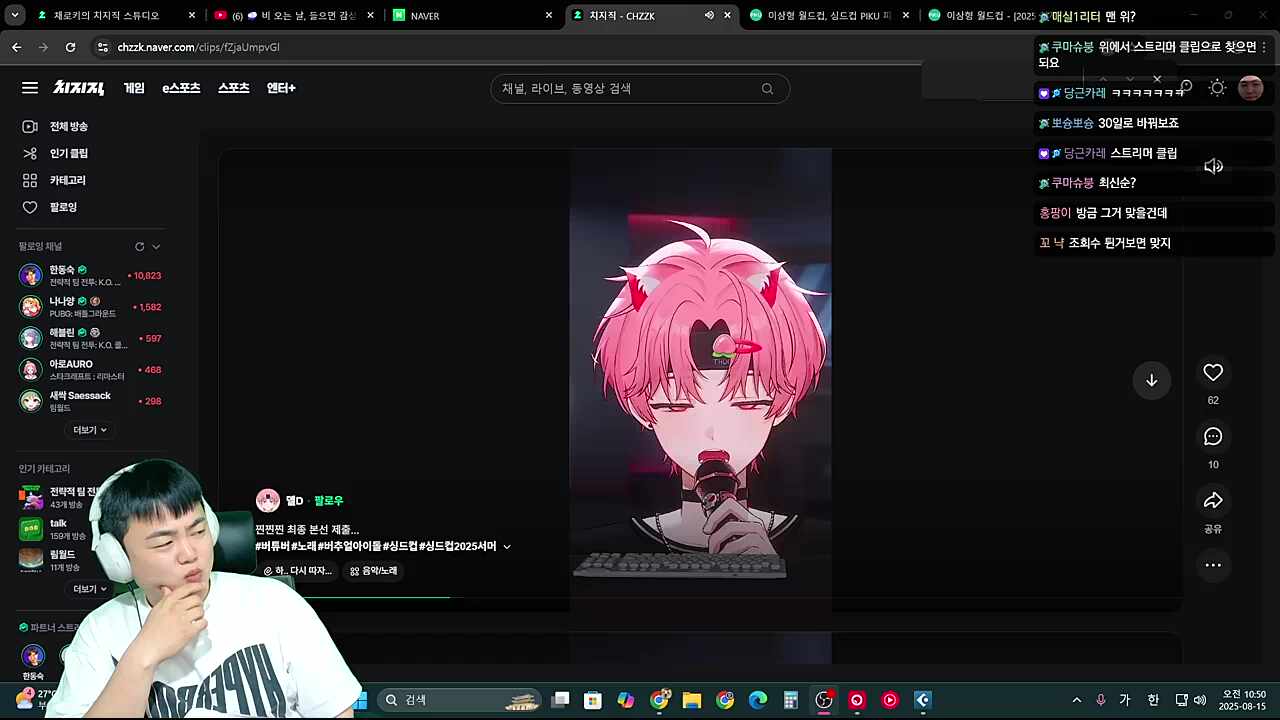Click the Windows taskbar search box
The width and height of the screenshot is (1280, 720).
tap(460, 700)
